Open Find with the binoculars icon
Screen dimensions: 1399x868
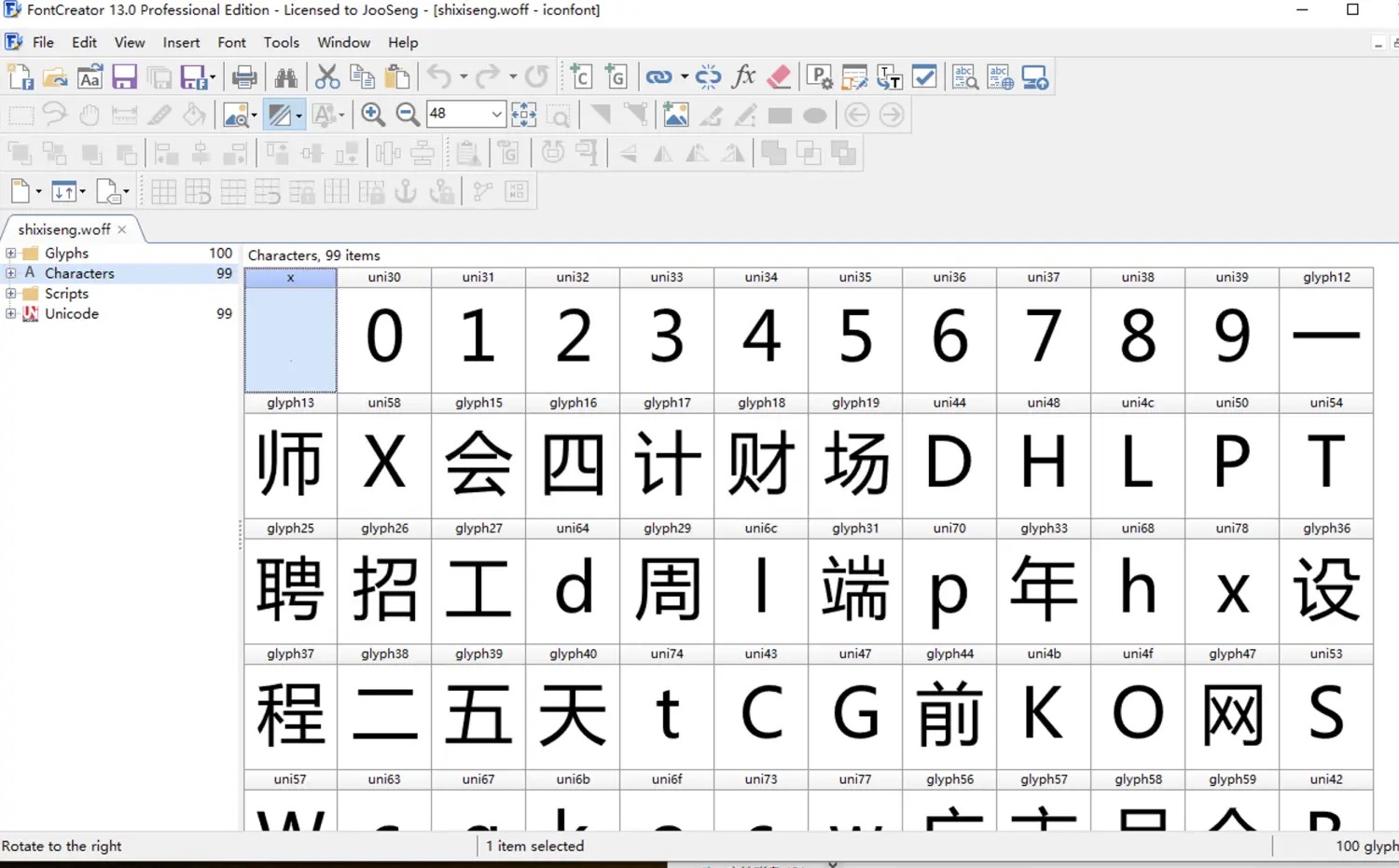[x=285, y=77]
